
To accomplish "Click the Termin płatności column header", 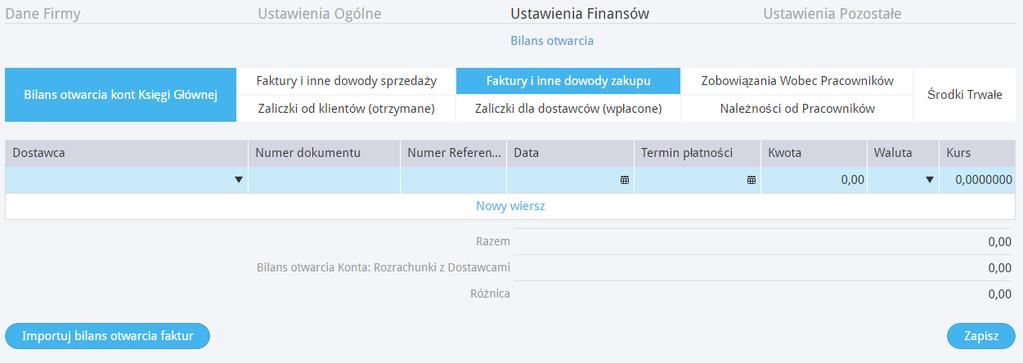I will 697,153.
